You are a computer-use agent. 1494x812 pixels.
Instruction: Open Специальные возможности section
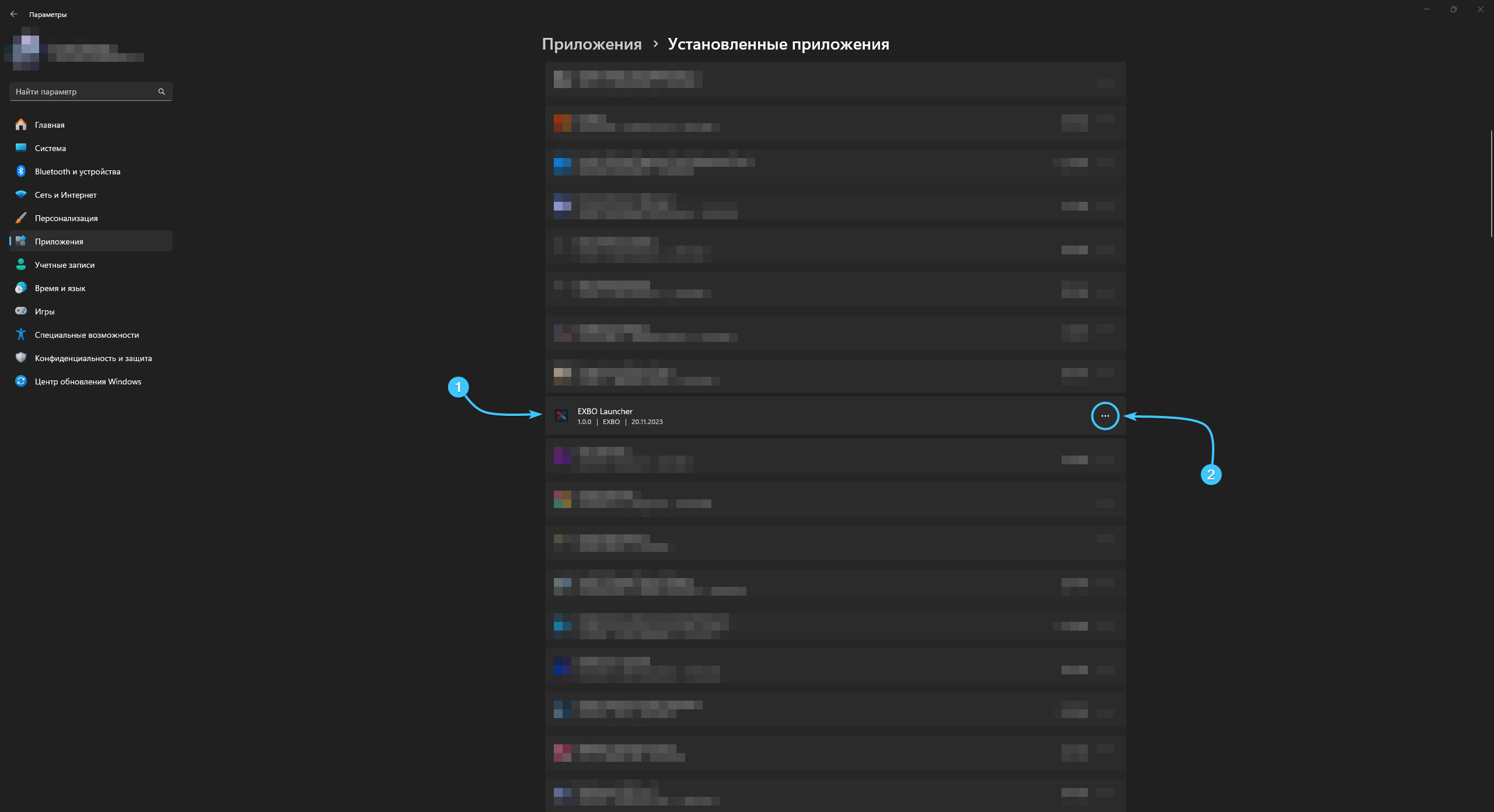click(86, 335)
